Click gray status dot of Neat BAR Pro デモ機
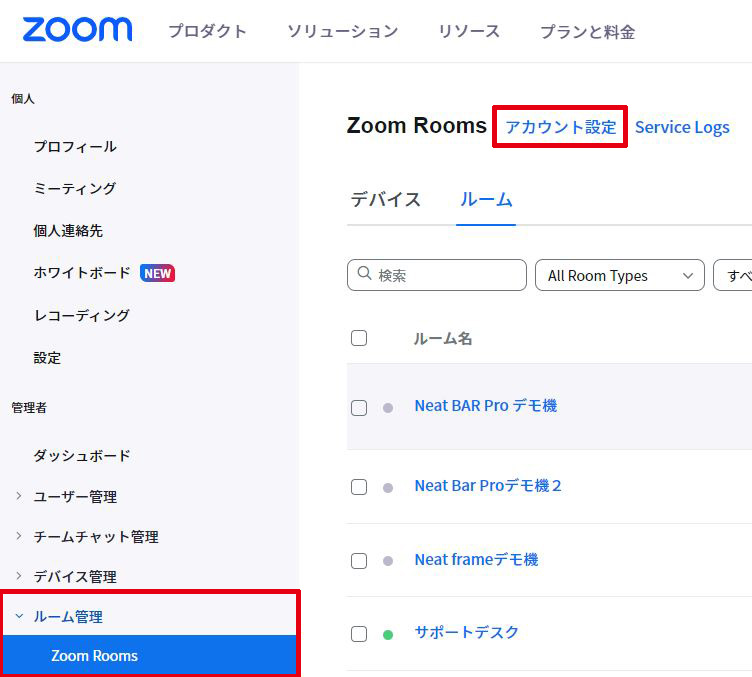Image resolution: width=752 pixels, height=677 pixels. coord(388,408)
